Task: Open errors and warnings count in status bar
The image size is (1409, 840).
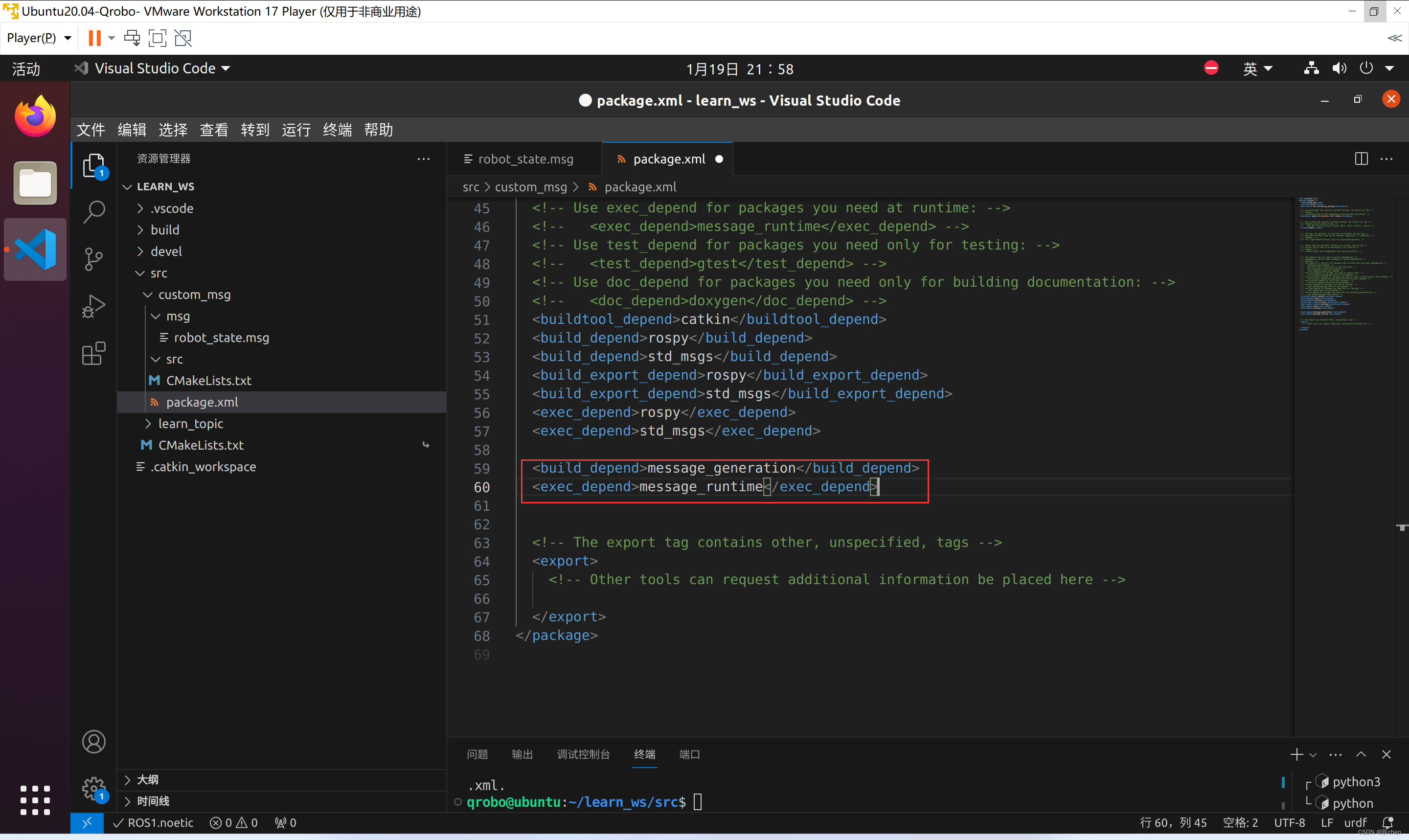Action: 234,822
